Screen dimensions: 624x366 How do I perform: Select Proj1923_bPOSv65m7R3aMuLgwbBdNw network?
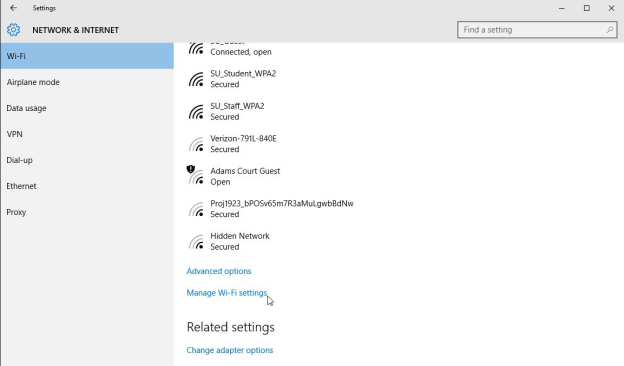tap(282, 204)
